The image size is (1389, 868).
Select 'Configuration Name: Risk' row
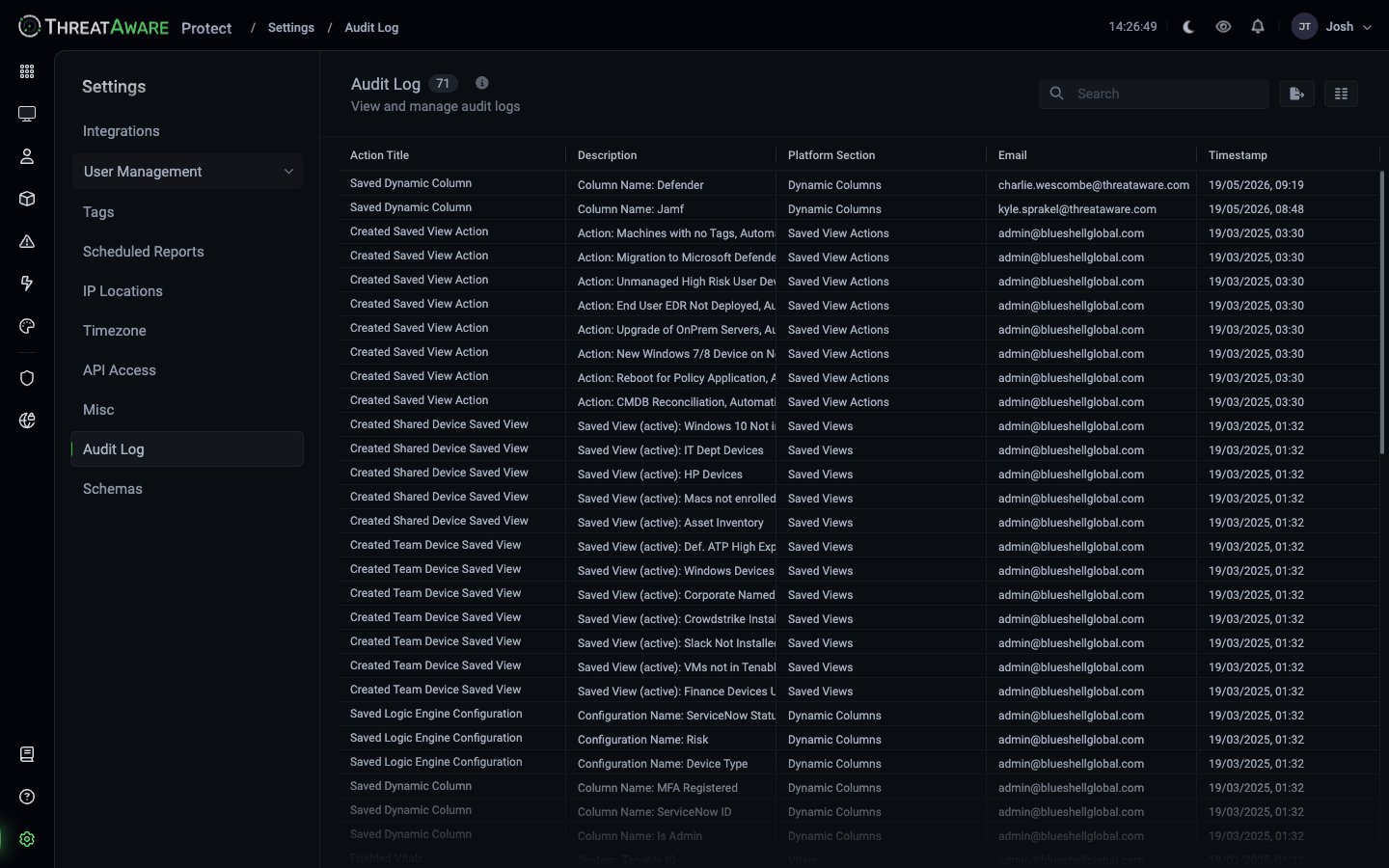coord(858,740)
